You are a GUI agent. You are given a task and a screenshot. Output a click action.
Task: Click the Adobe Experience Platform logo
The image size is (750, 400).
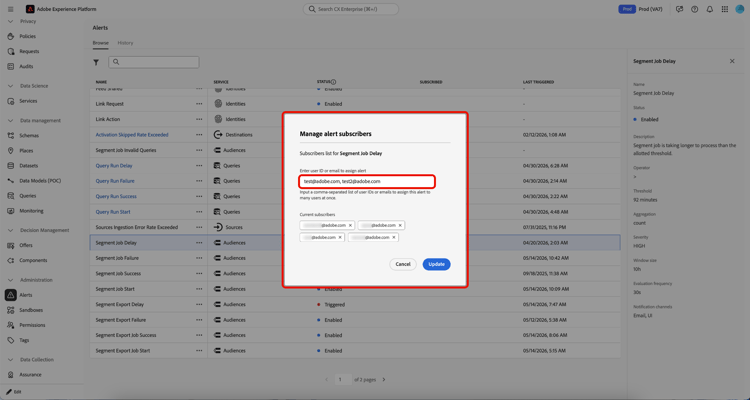[30, 9]
